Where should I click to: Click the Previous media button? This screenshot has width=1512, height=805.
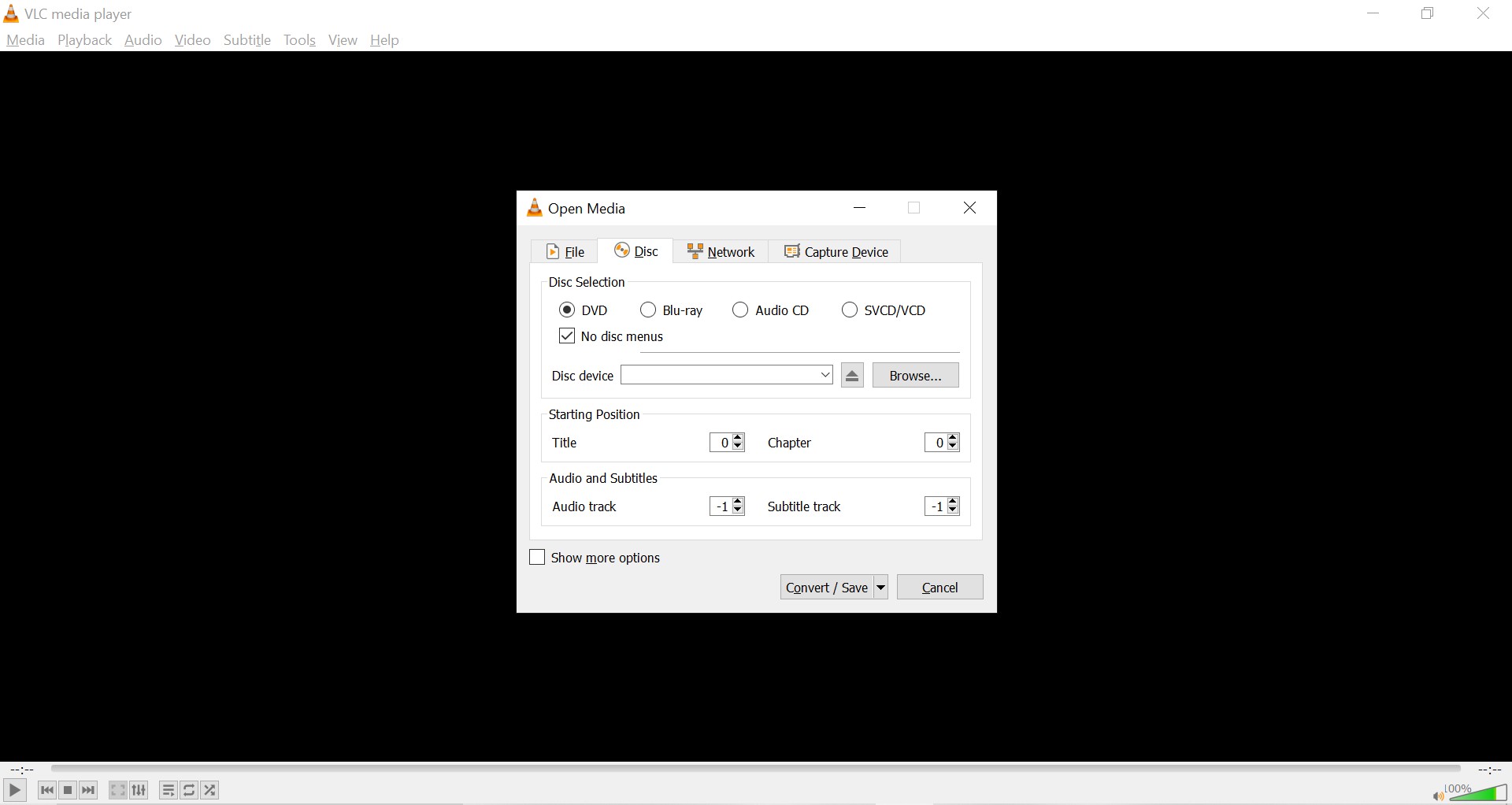pos(47,790)
